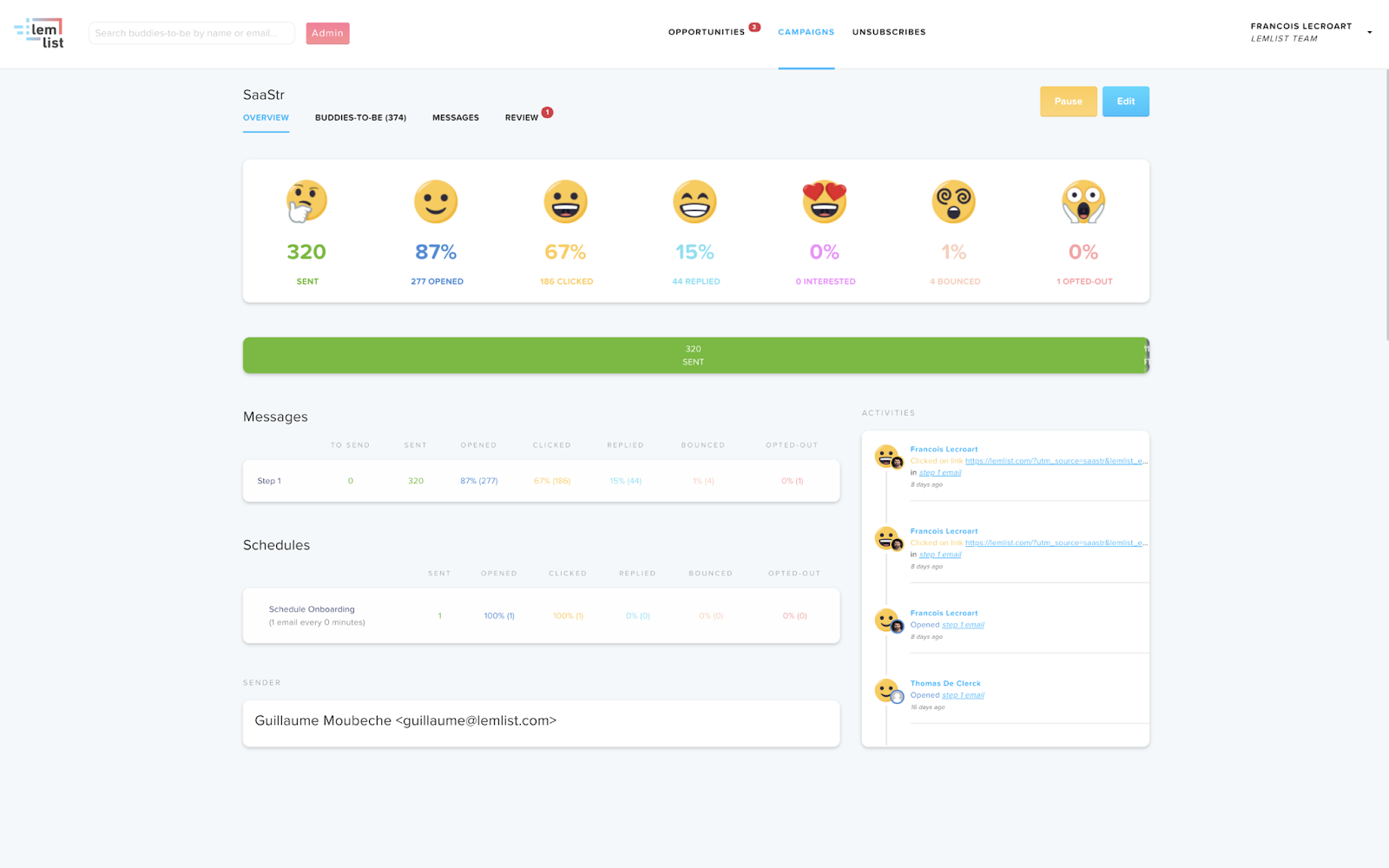Click the step 1 email link in Francois Opened activity
Image resolution: width=1389 pixels, height=868 pixels.
click(x=964, y=625)
